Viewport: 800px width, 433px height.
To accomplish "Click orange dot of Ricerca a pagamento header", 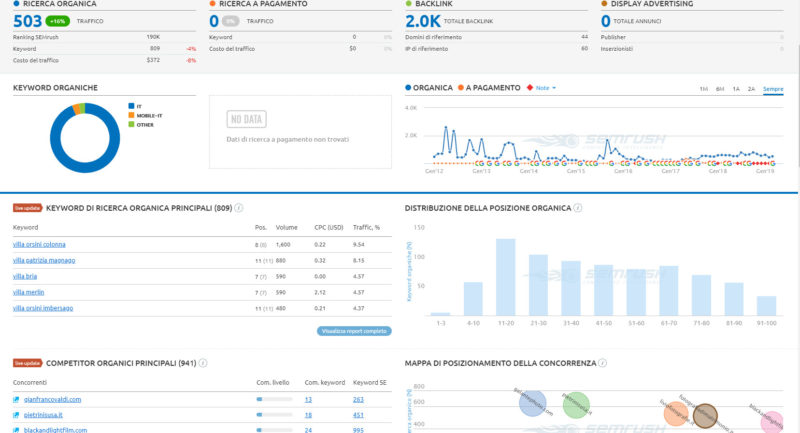I will point(212,4).
